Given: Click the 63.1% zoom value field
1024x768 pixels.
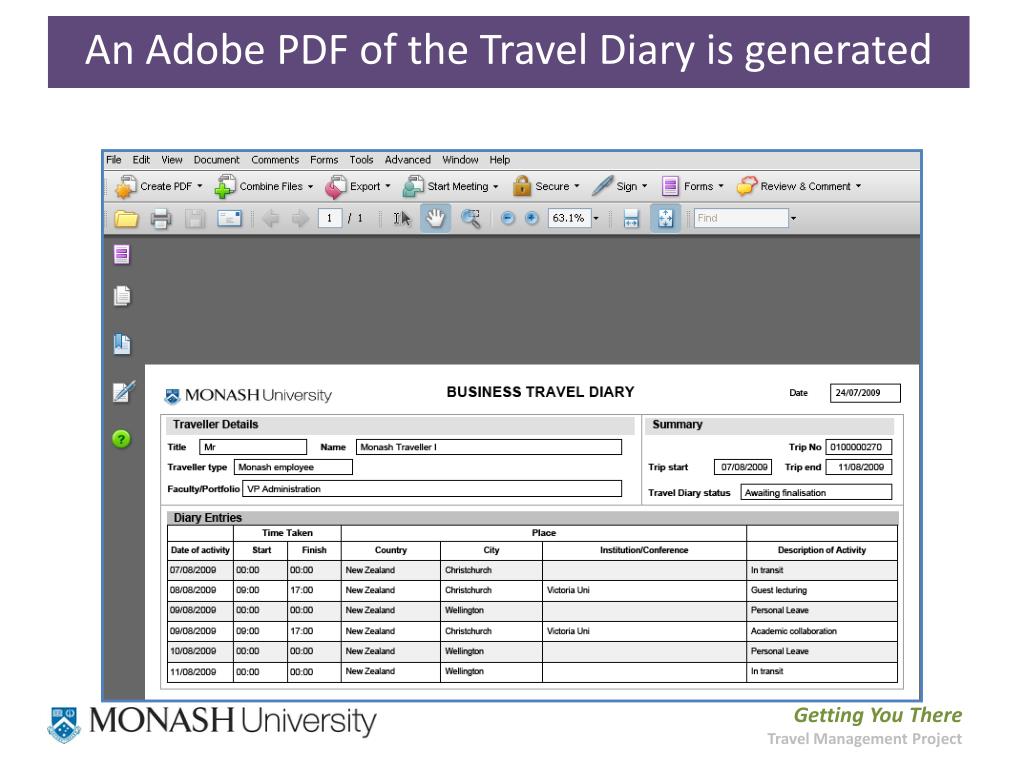Looking at the screenshot, I should tap(569, 219).
